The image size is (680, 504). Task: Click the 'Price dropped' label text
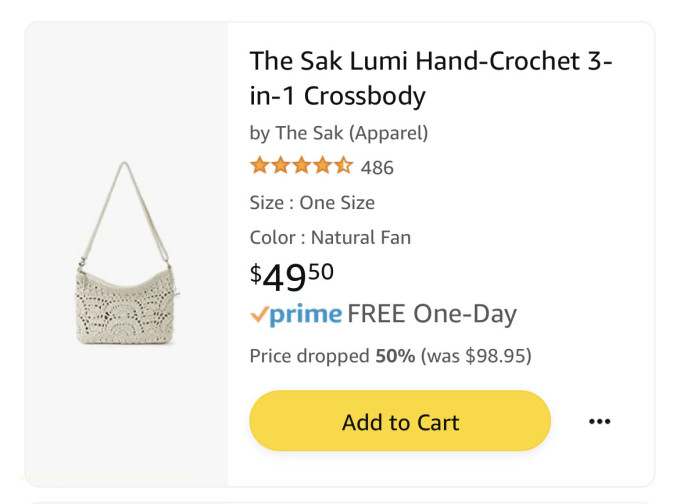(x=309, y=356)
